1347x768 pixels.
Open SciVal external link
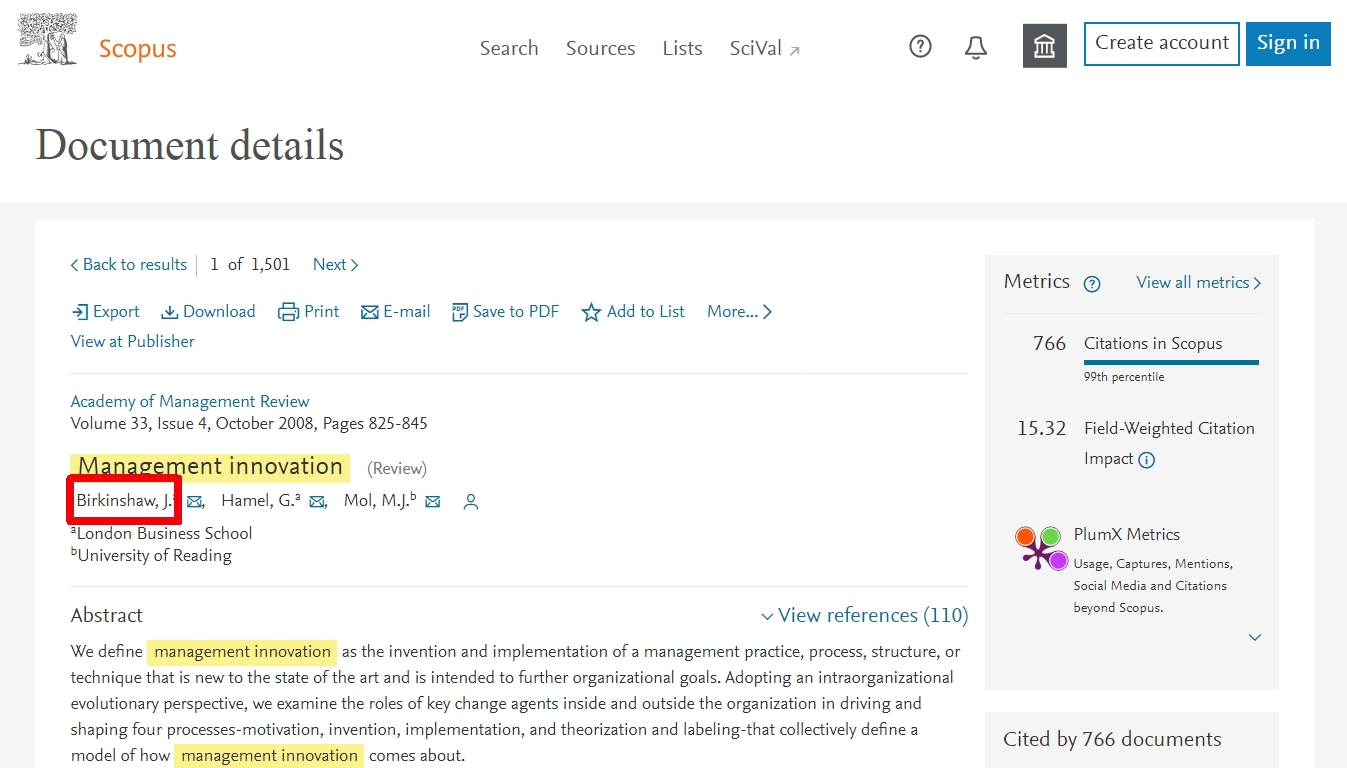point(765,48)
